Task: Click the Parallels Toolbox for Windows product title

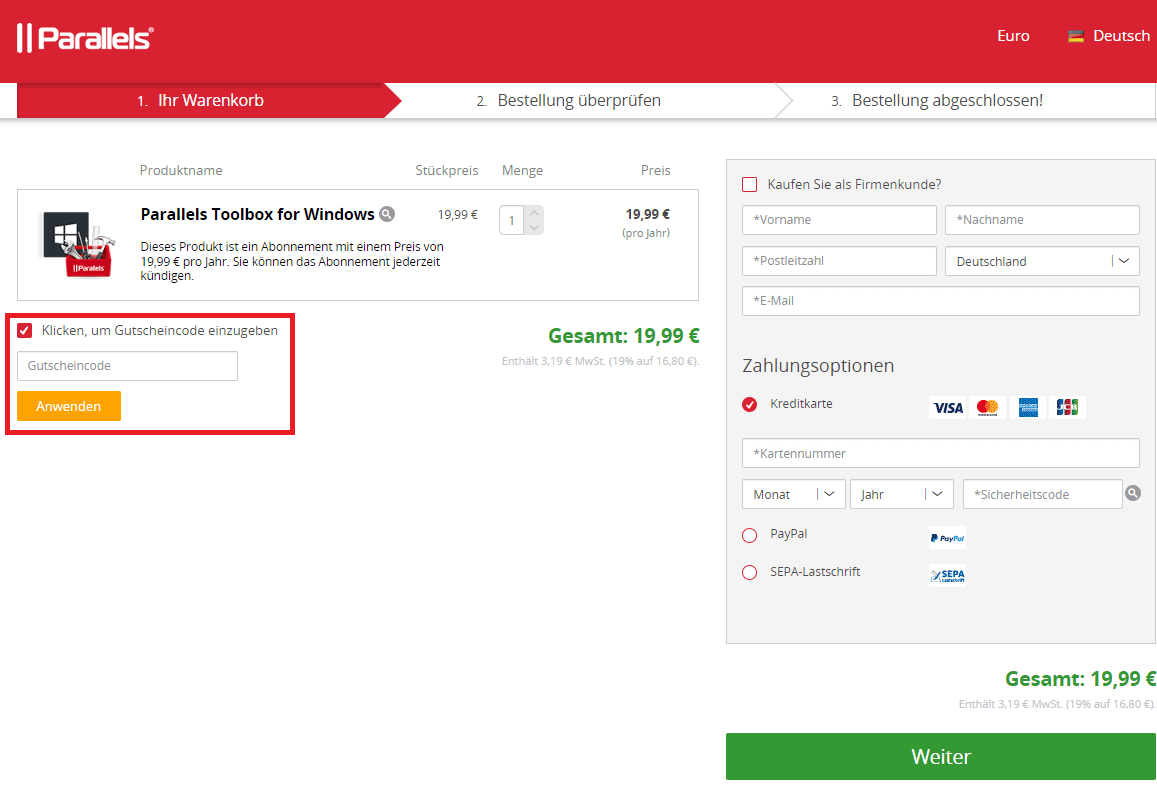Action: (258, 214)
